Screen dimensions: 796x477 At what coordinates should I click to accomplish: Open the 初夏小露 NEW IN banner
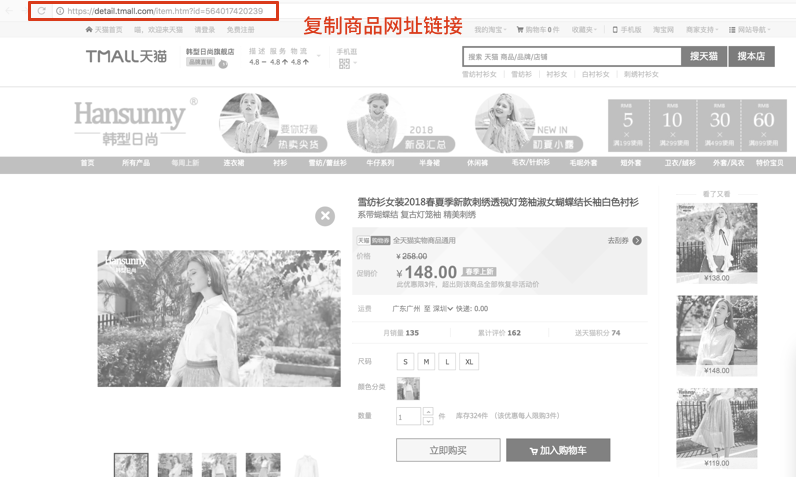coord(529,123)
